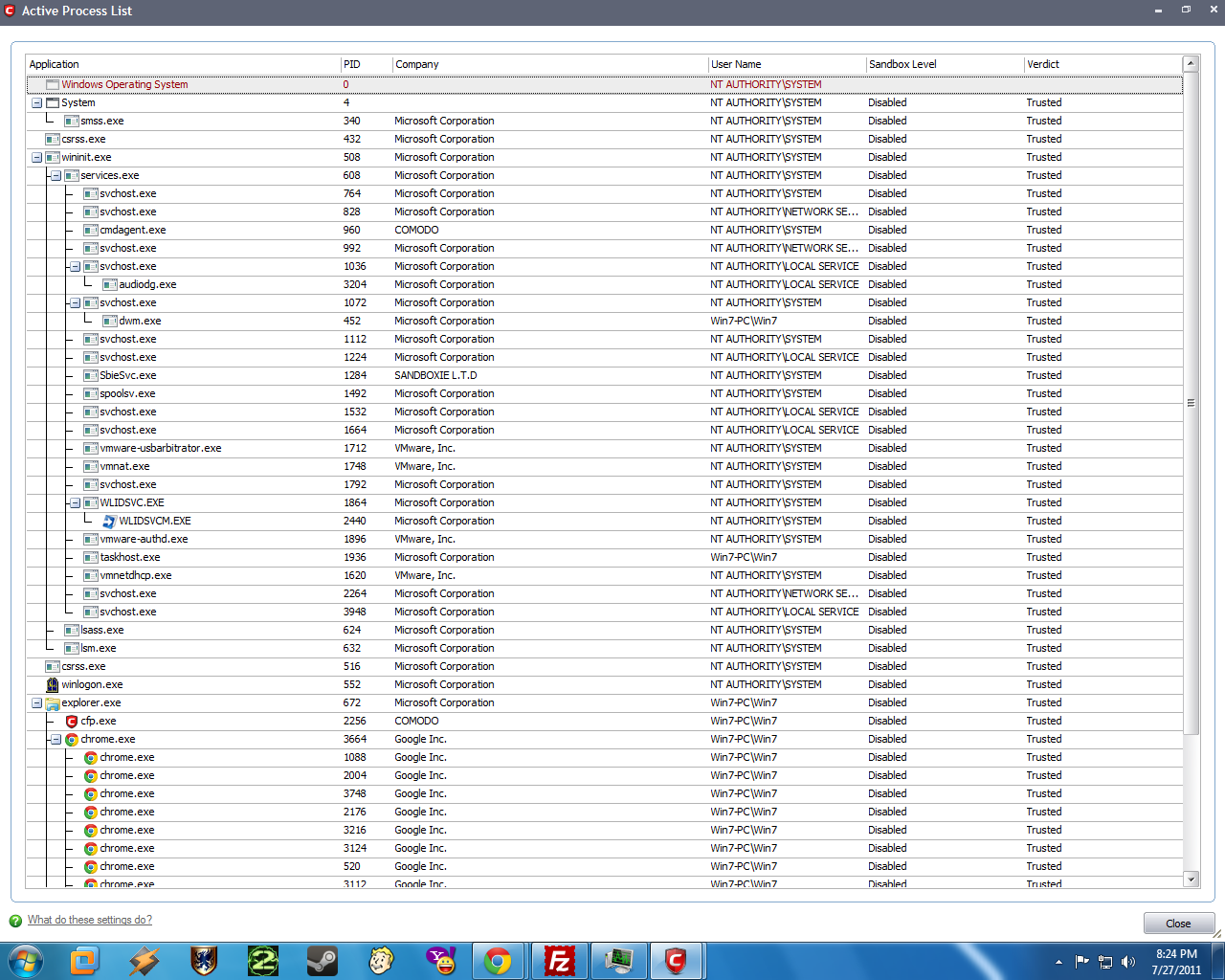Click the COMODO shield icon beside cfp.exe
Screen dimensions: 1225x980
(x=72, y=721)
